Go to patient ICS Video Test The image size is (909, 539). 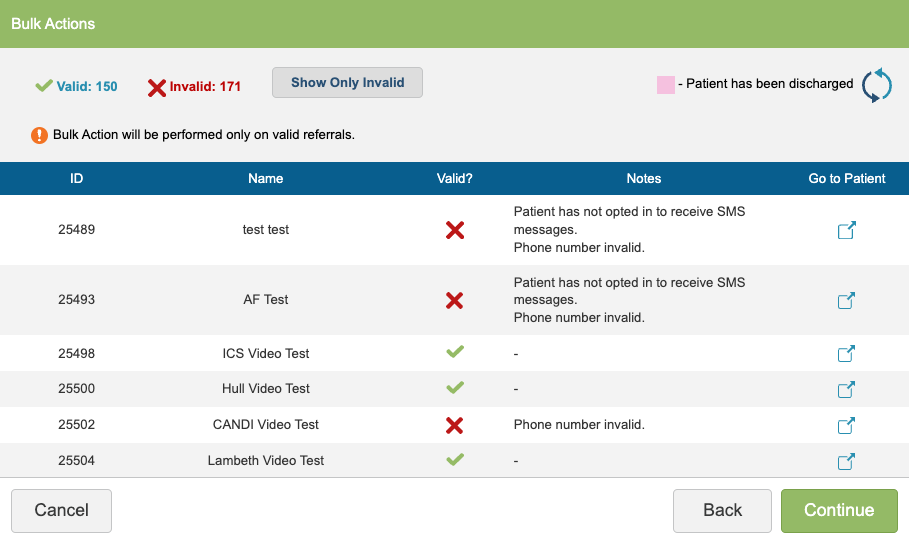[846, 353]
